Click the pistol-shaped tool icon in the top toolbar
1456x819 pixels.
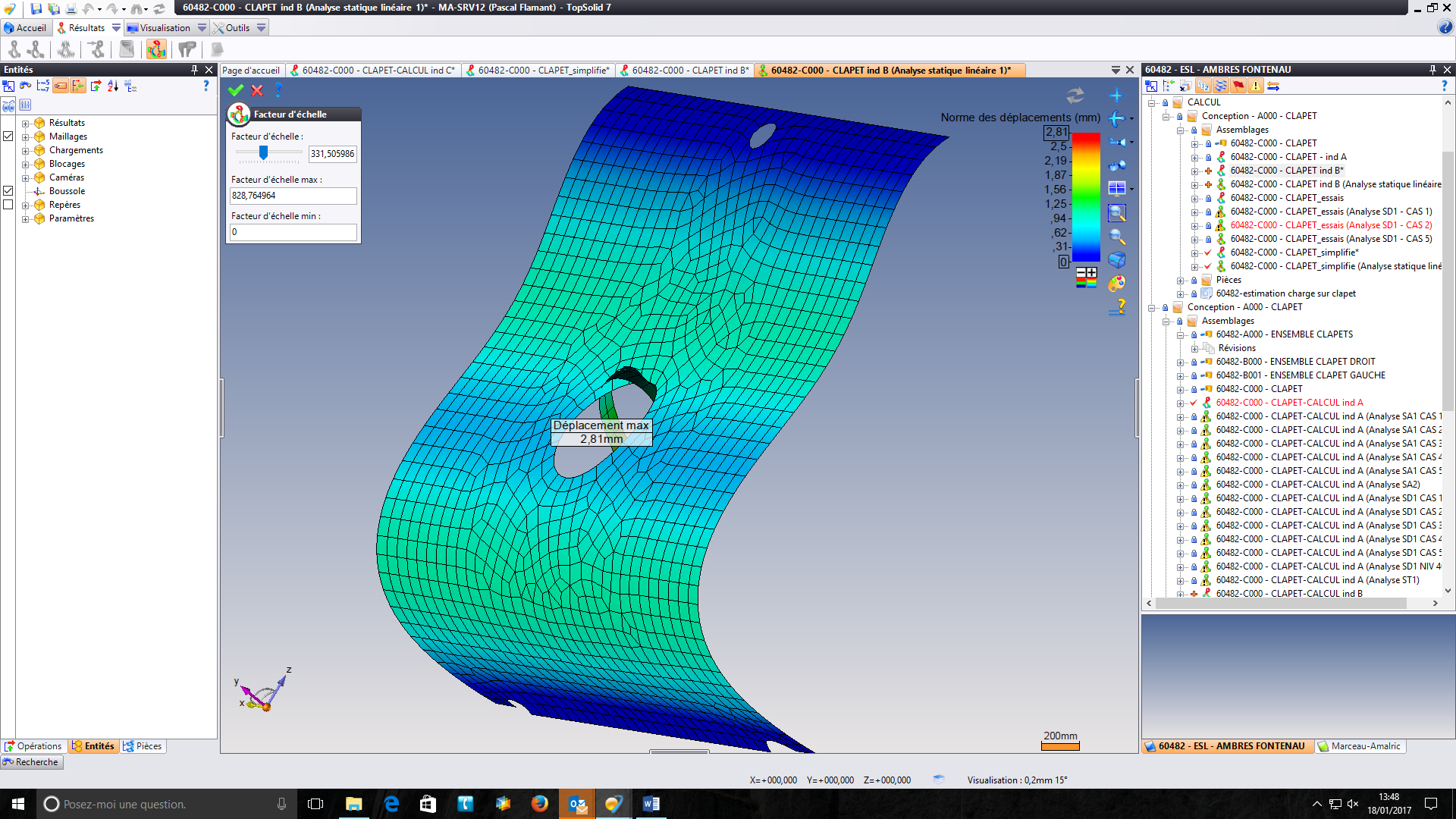pos(187,49)
